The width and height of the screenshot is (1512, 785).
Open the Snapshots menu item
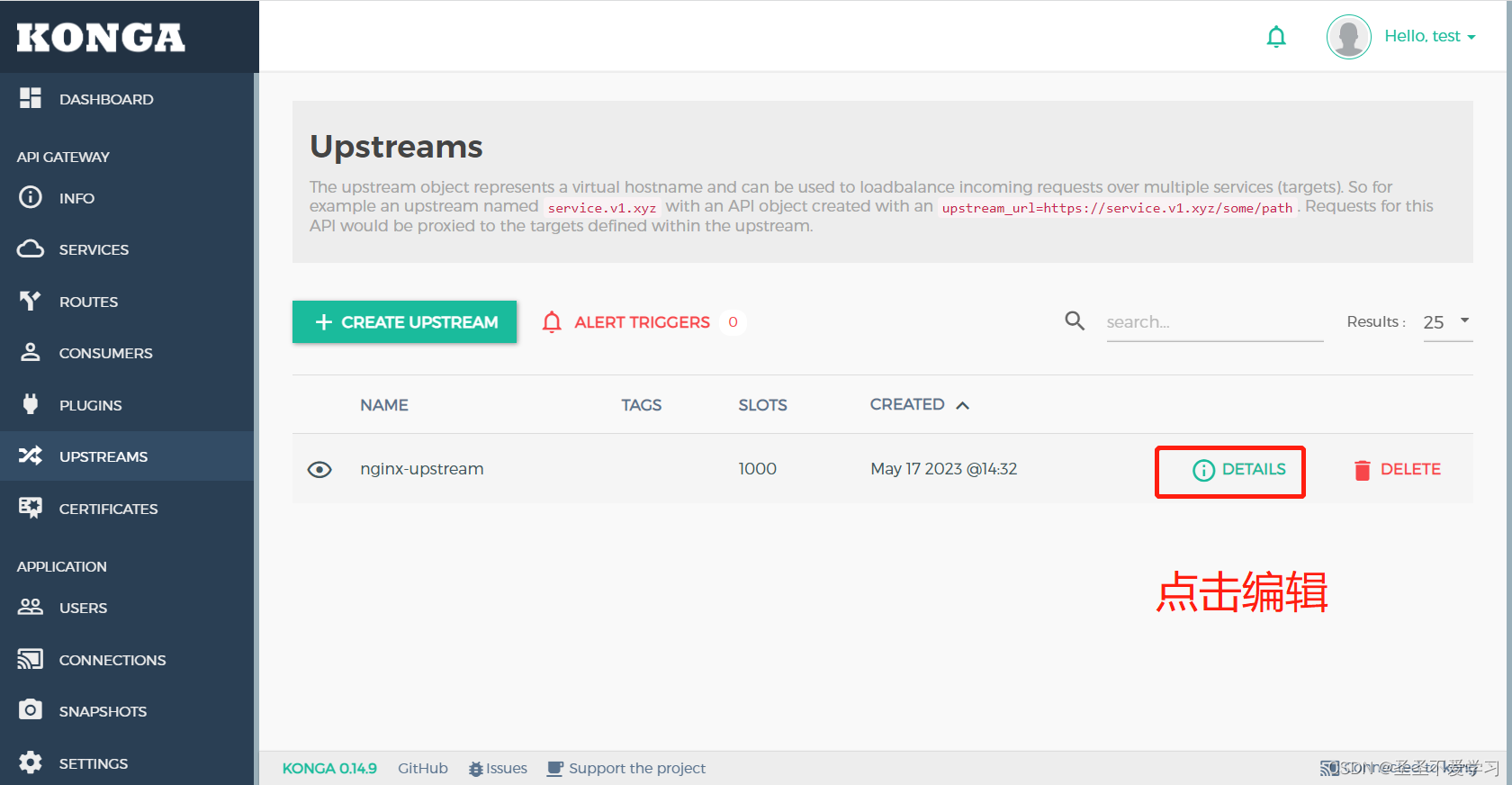tap(103, 711)
